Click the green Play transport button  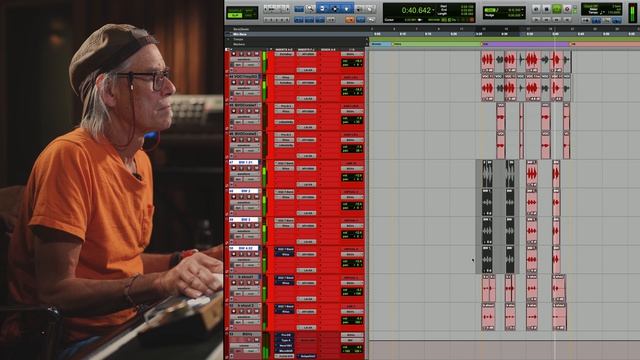point(557,9)
